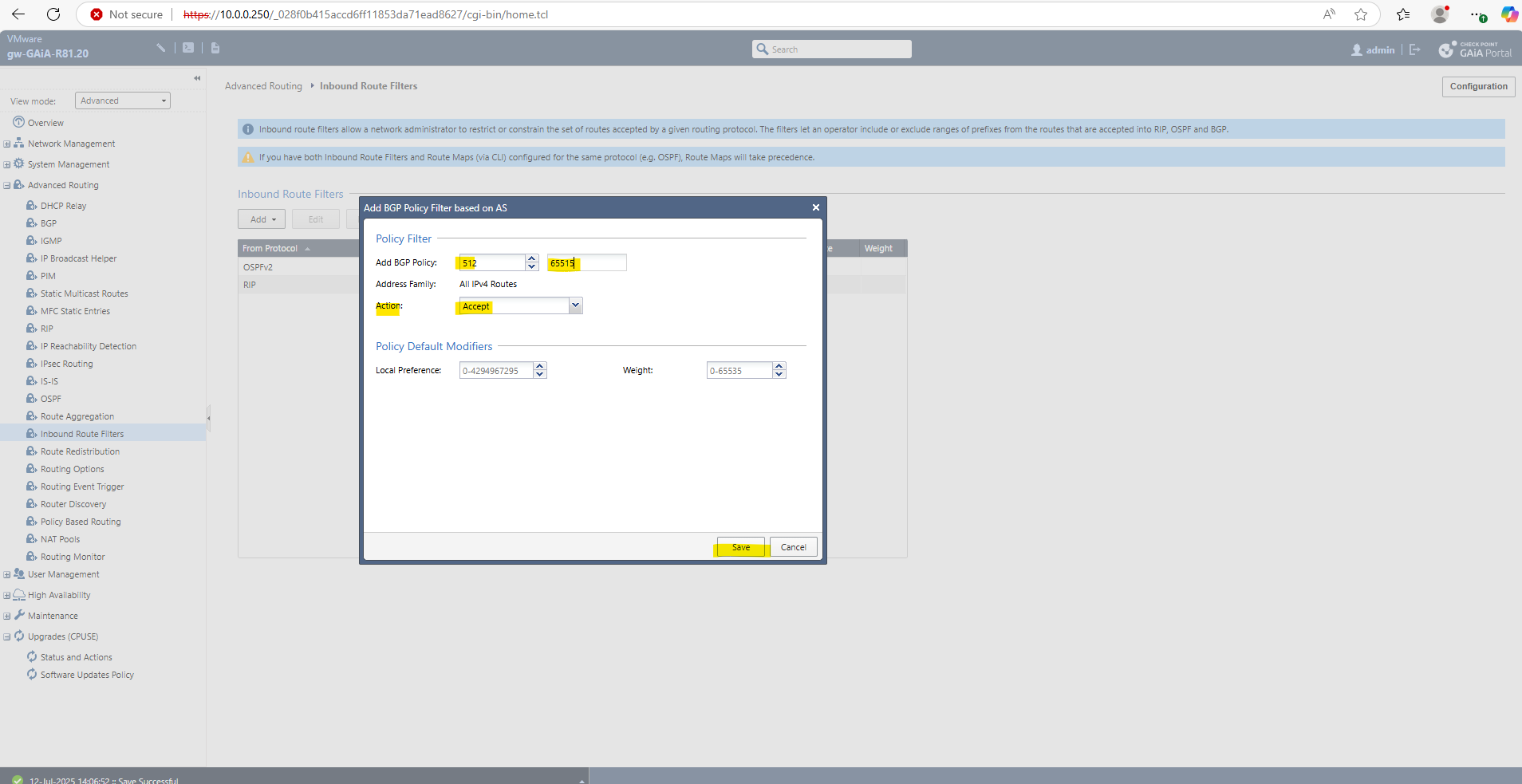This screenshot has height=784, width=1522.
Task: Increase the BGP policy ID stepper
Action: 532,258
